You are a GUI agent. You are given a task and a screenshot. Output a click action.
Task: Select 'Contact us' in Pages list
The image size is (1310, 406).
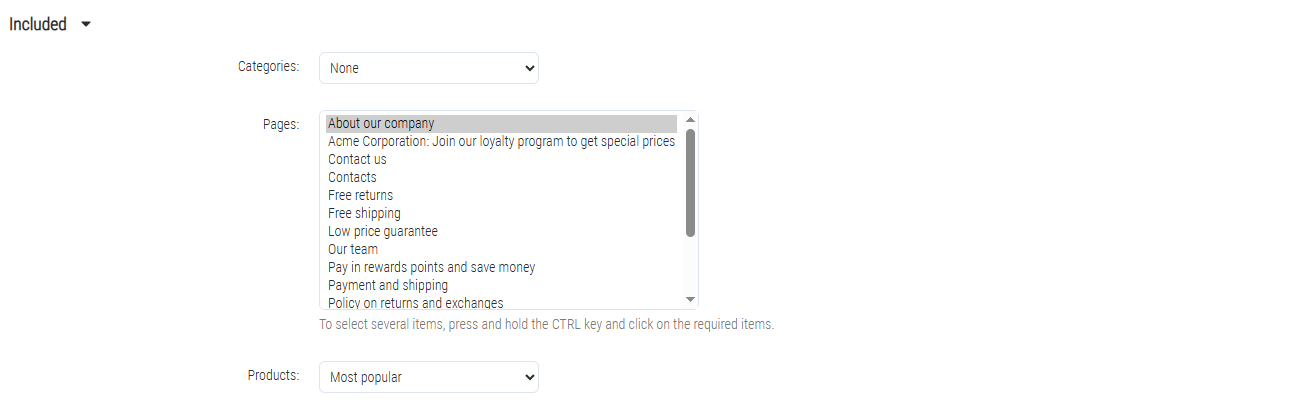[501, 159]
